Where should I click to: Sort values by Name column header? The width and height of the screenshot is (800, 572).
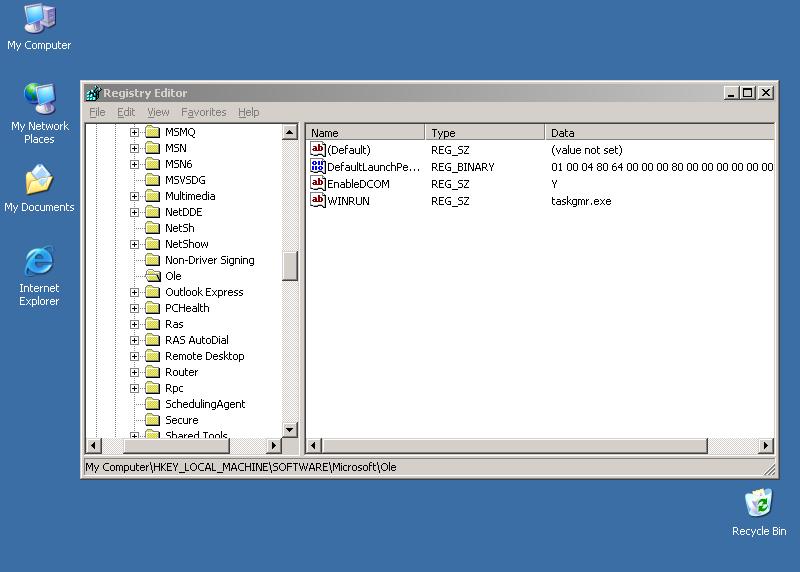[365, 133]
